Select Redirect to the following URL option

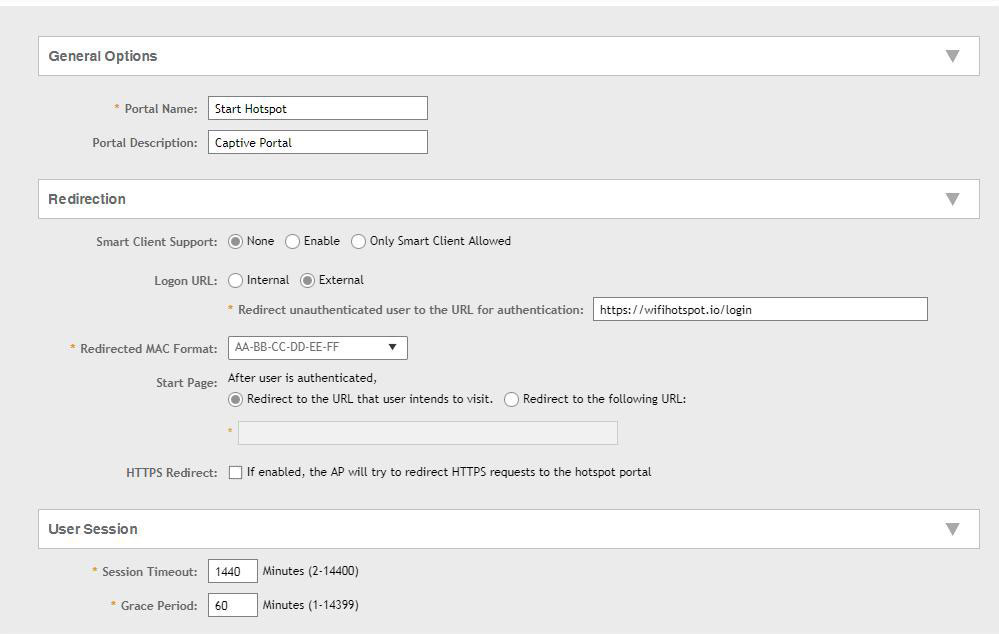point(512,400)
